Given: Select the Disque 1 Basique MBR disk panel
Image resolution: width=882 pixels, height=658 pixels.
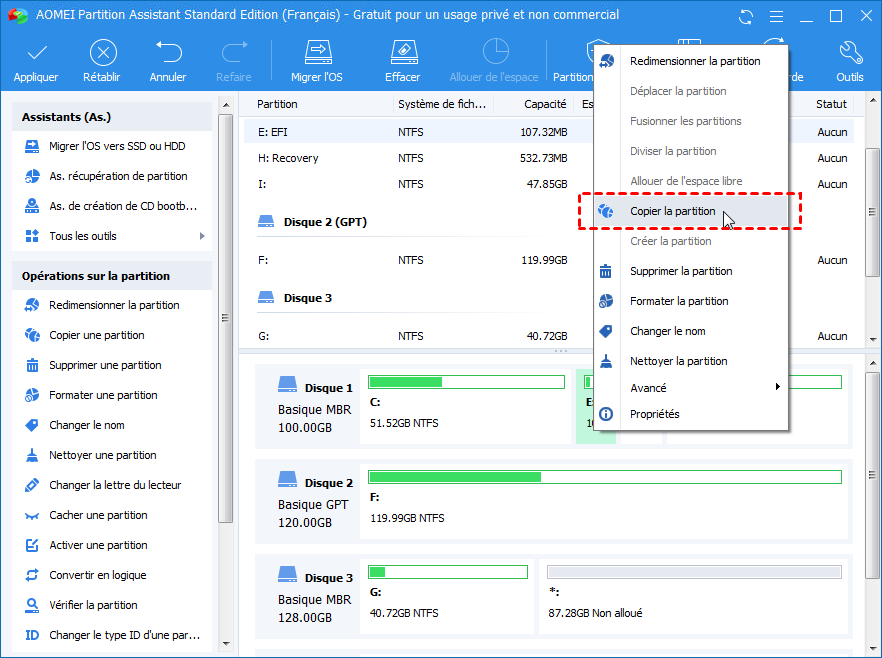Looking at the screenshot, I should (x=308, y=407).
